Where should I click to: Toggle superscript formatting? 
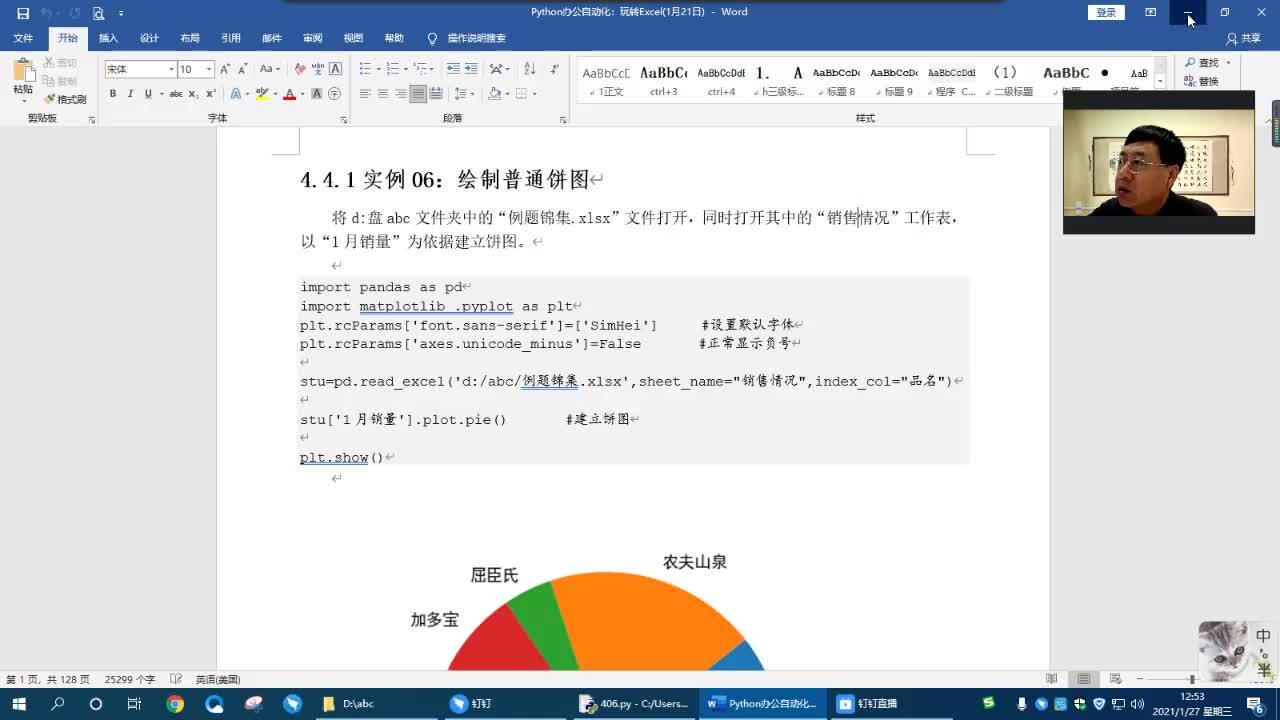210,94
